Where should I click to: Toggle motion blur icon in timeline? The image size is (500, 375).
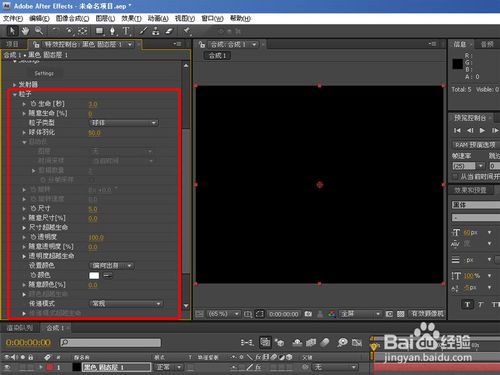coord(325,342)
